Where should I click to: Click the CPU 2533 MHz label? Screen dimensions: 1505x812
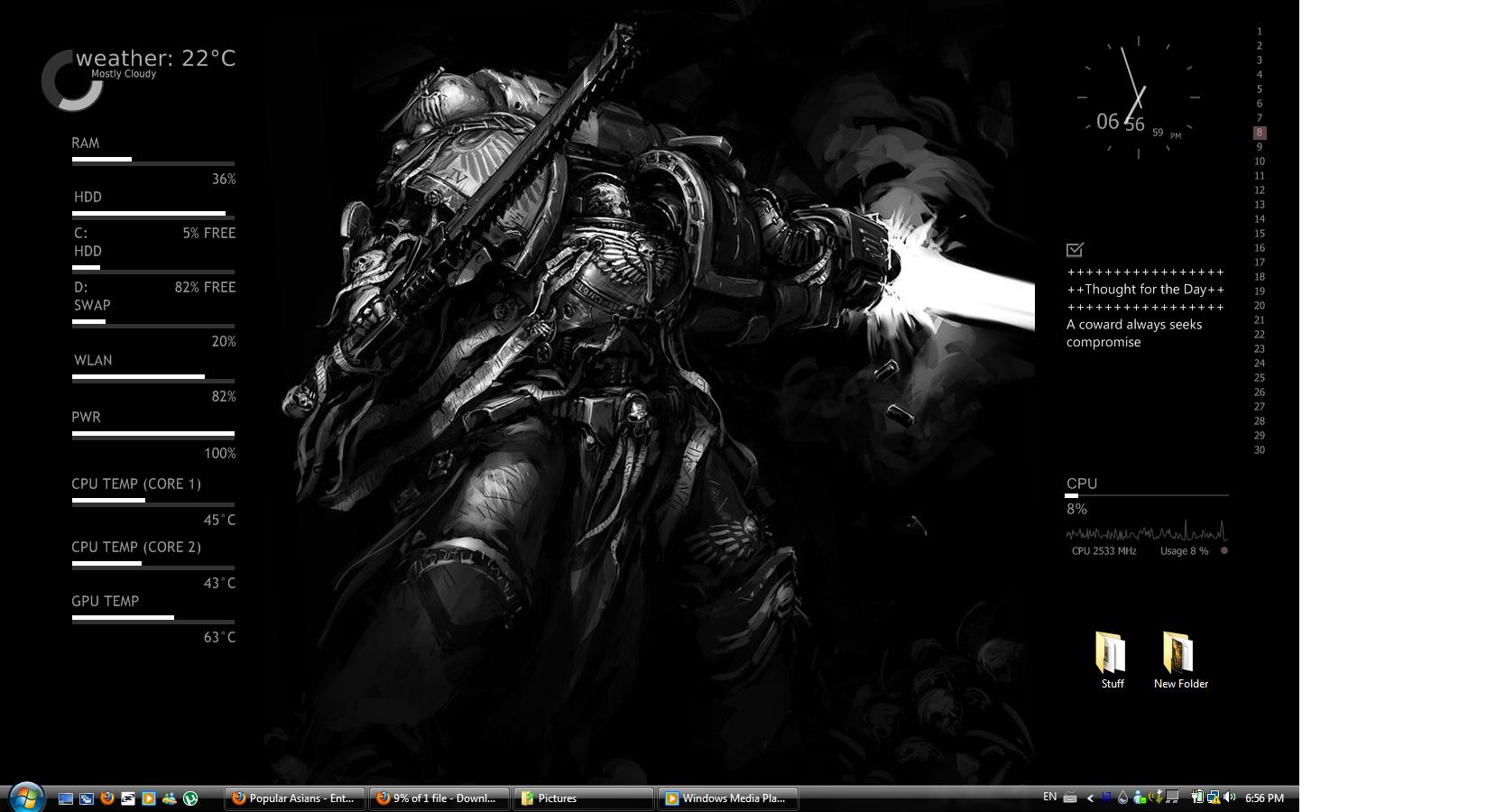pos(1103,551)
